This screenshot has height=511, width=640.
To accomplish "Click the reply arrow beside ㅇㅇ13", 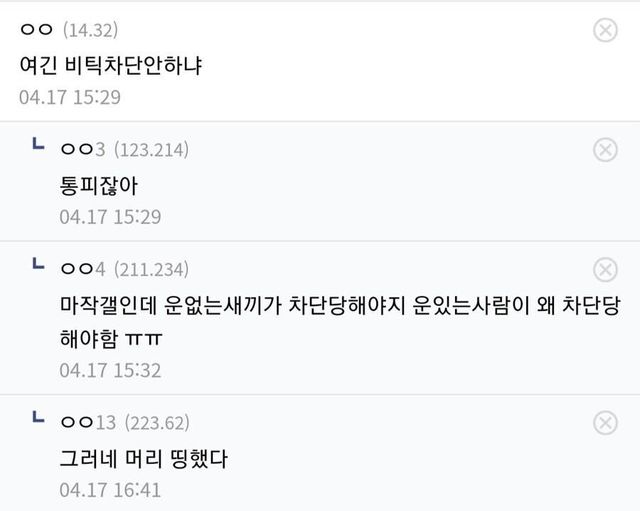I will (x=37, y=418).
